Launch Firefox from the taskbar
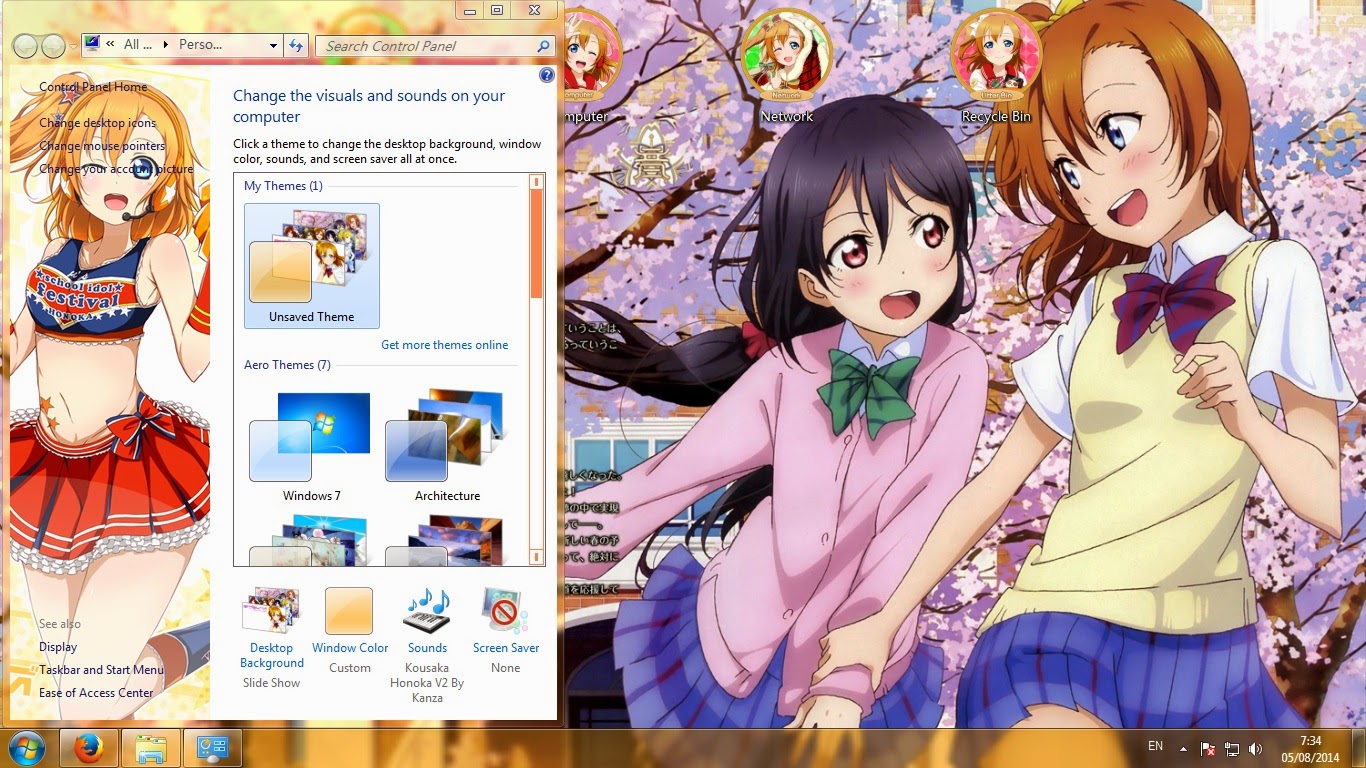1366x768 pixels. (88, 748)
